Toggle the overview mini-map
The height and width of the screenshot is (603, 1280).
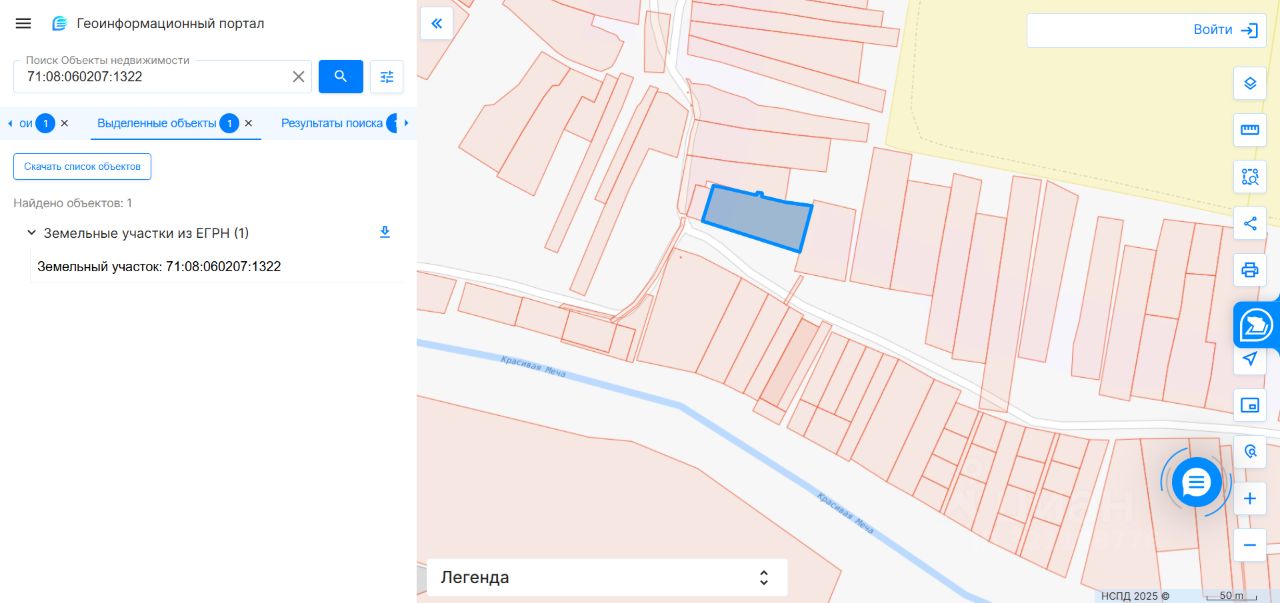1250,405
